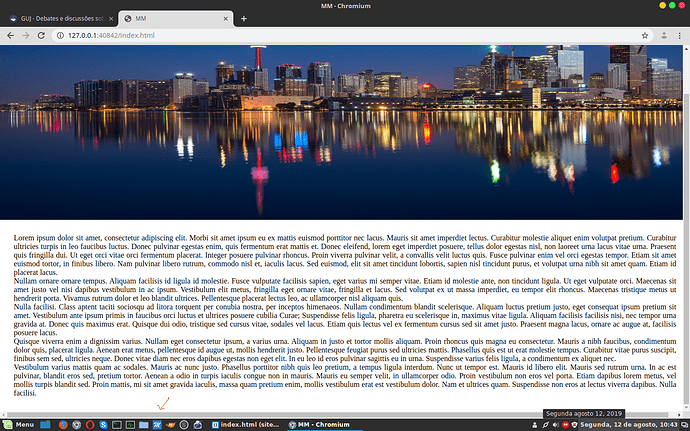This screenshot has height=431, width=690.
Task: Click the volume icon in system tray
Action: tap(555, 425)
